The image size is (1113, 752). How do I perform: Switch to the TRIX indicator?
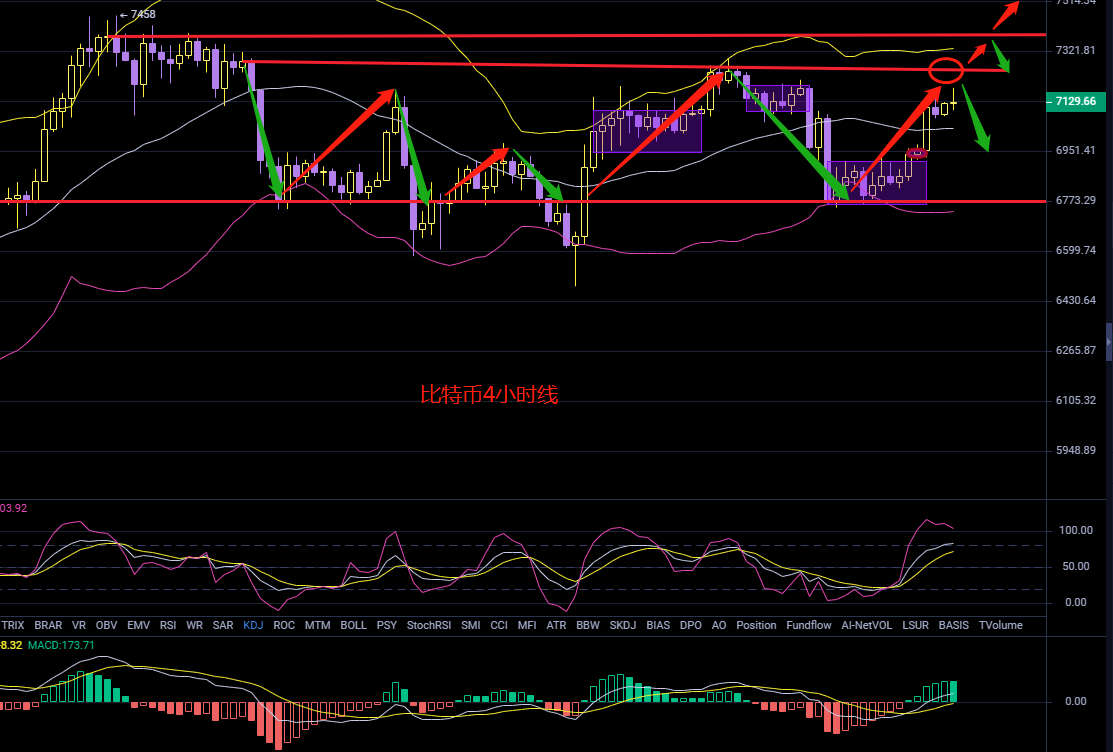tap(12, 625)
